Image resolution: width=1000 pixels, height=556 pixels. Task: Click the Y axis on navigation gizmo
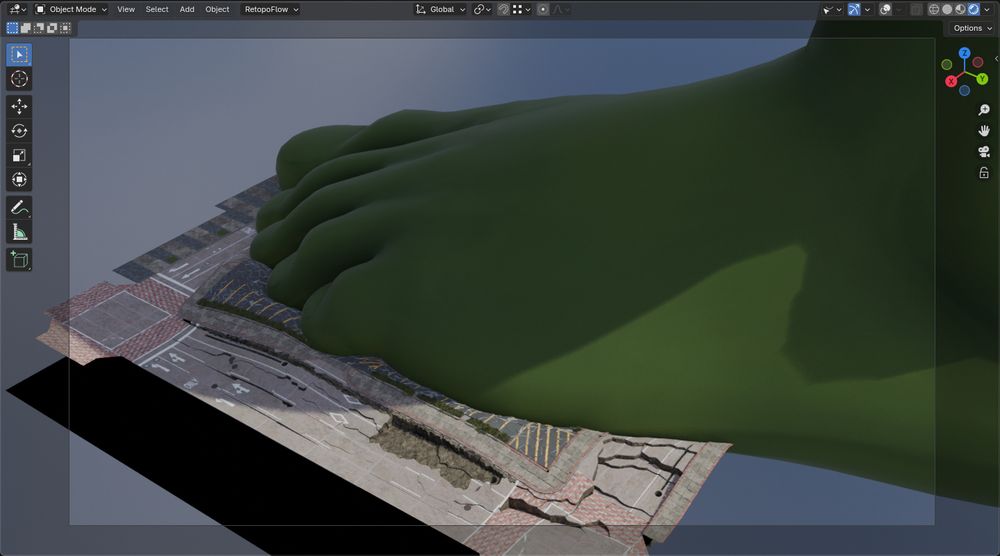tap(982, 79)
